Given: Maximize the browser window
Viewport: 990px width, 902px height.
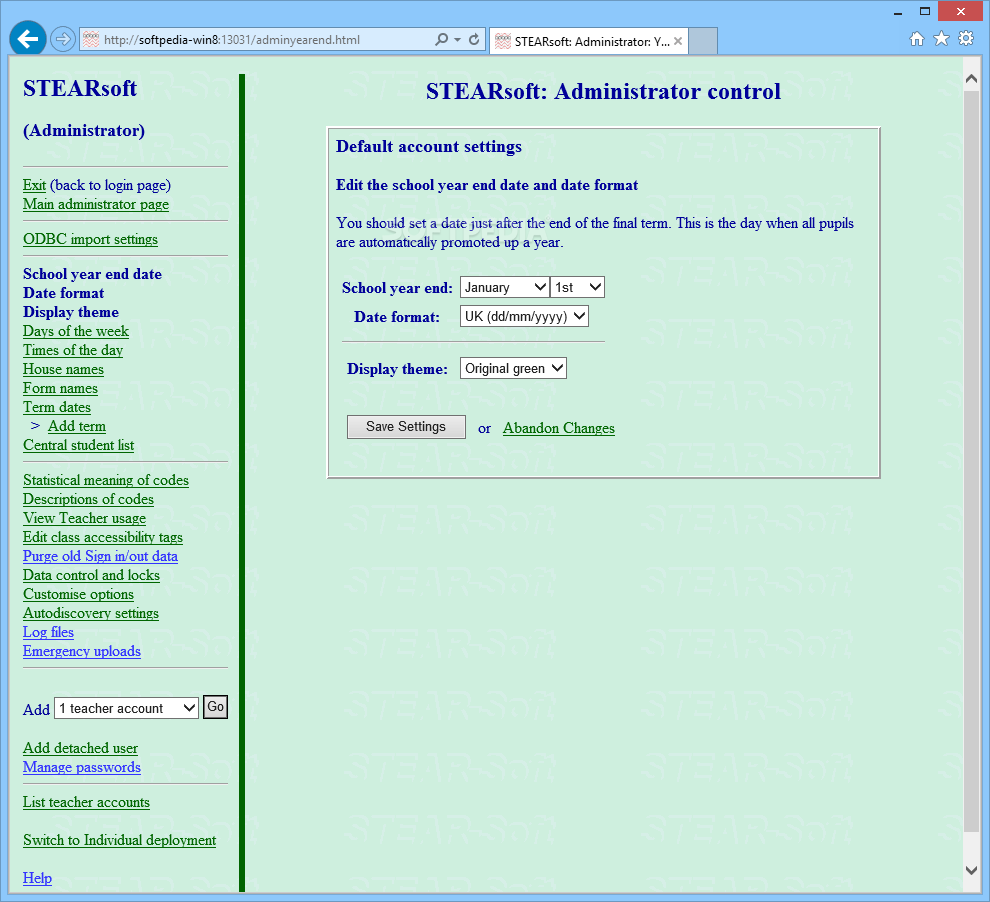Looking at the screenshot, I should (925, 11).
